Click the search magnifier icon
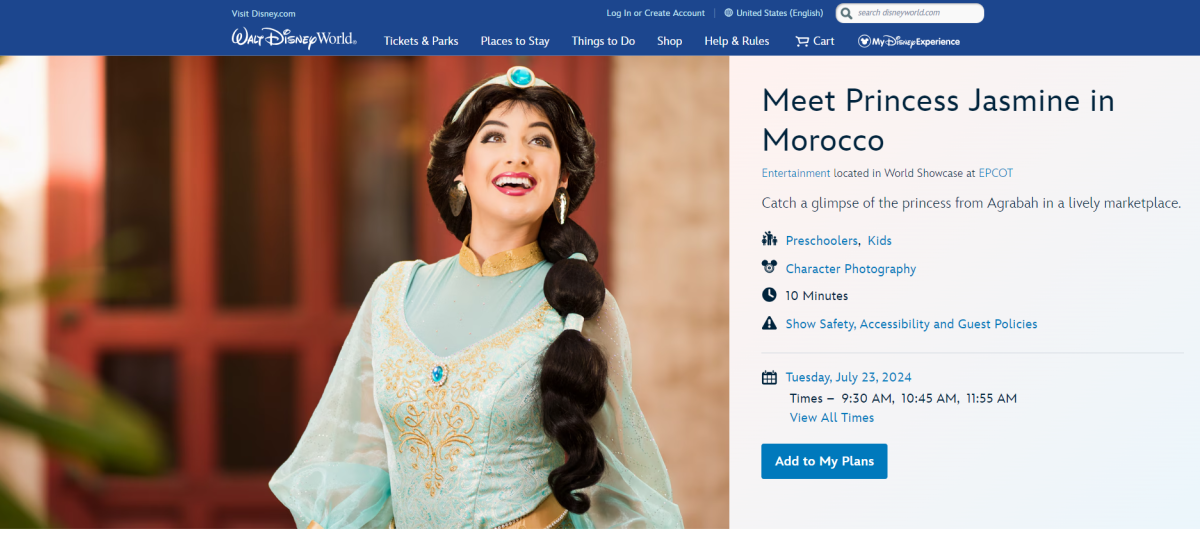This screenshot has width=1200, height=536. [846, 13]
